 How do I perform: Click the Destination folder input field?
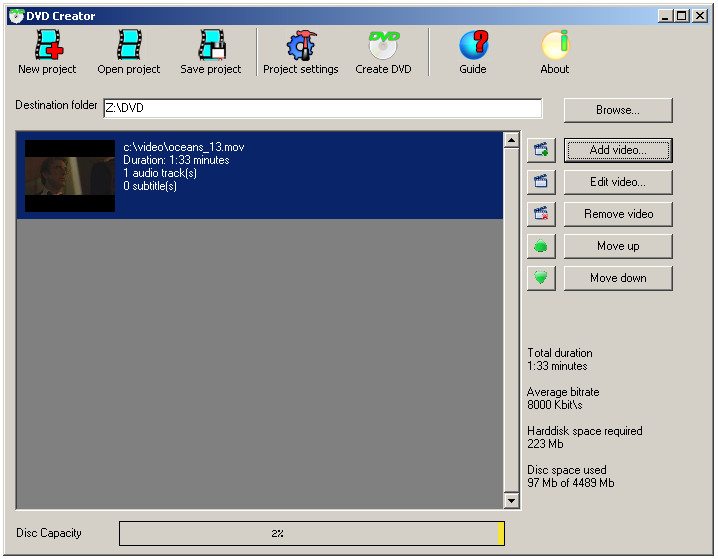323,108
